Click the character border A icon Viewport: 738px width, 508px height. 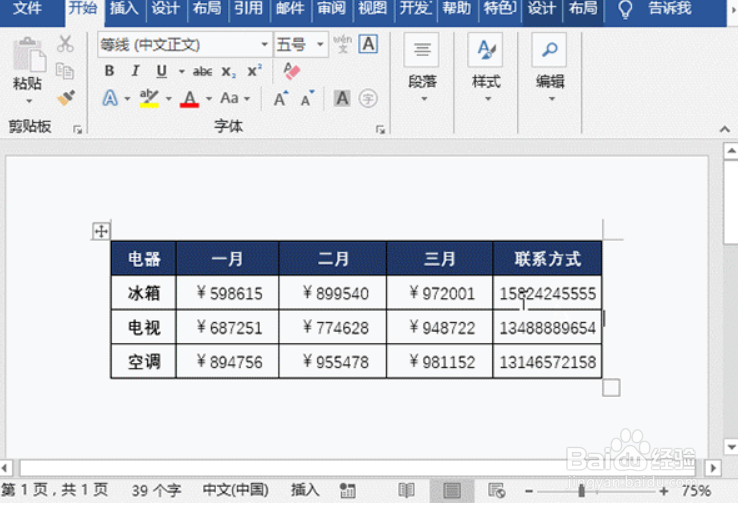coord(368,44)
